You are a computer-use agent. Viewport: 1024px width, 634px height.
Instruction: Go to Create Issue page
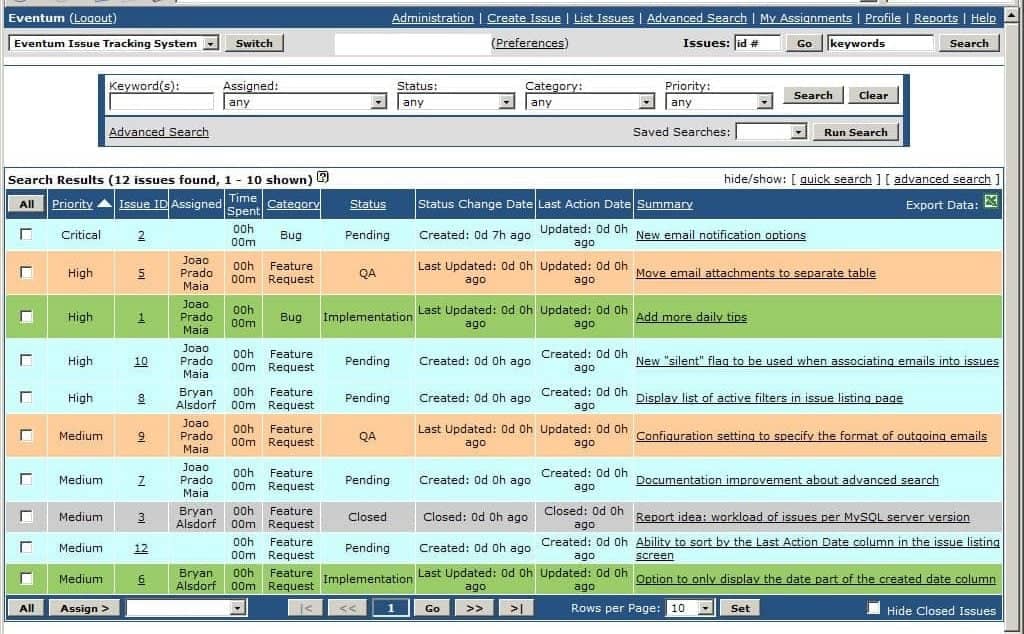[524, 18]
